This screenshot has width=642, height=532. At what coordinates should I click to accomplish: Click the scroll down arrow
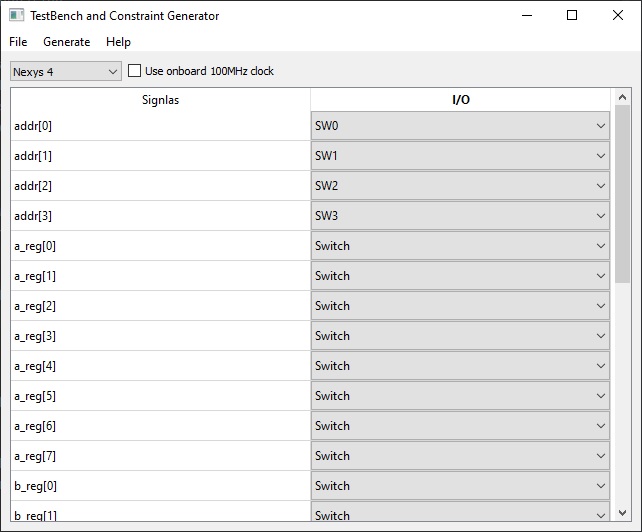(622, 513)
